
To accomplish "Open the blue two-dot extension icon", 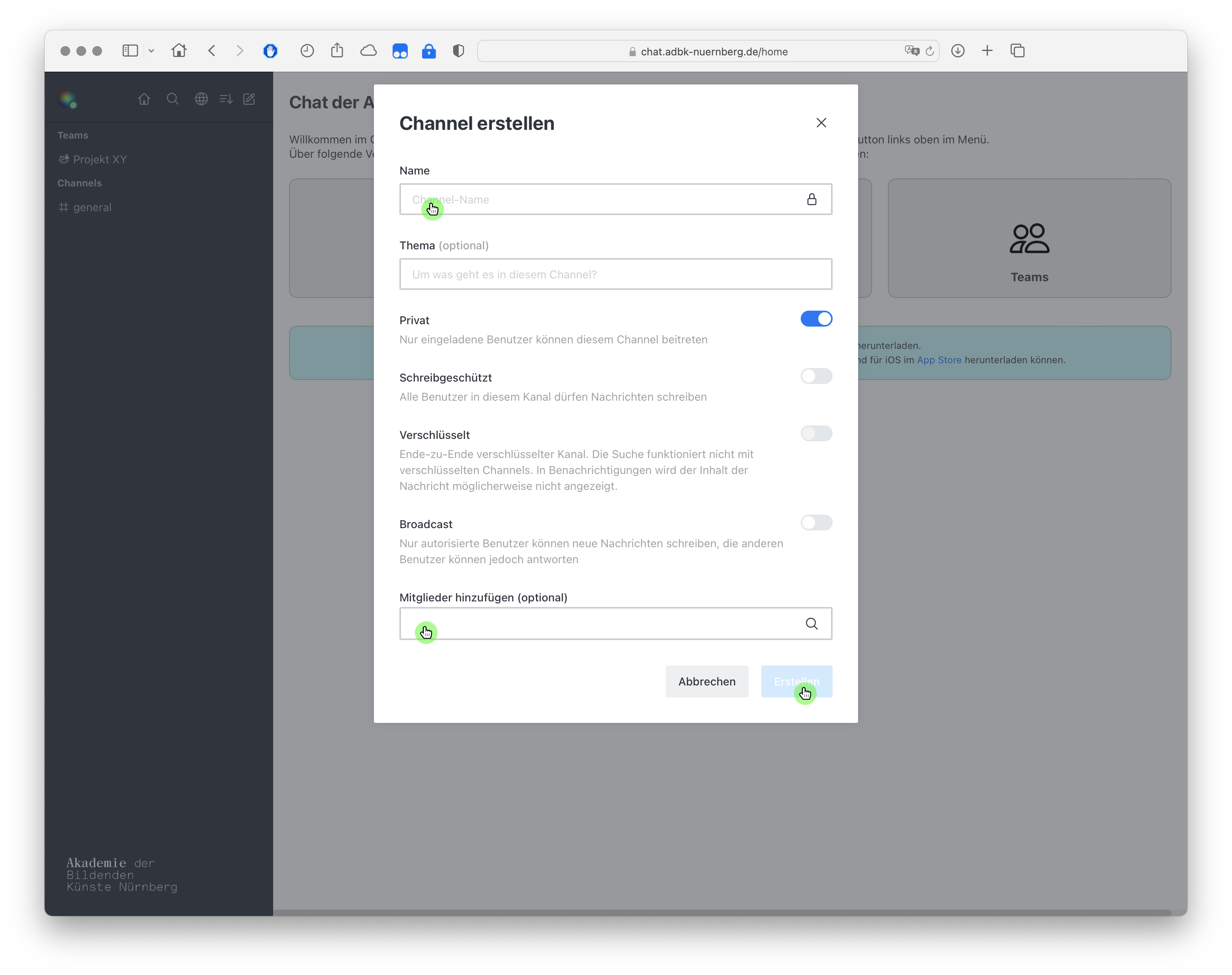I will tap(400, 51).
